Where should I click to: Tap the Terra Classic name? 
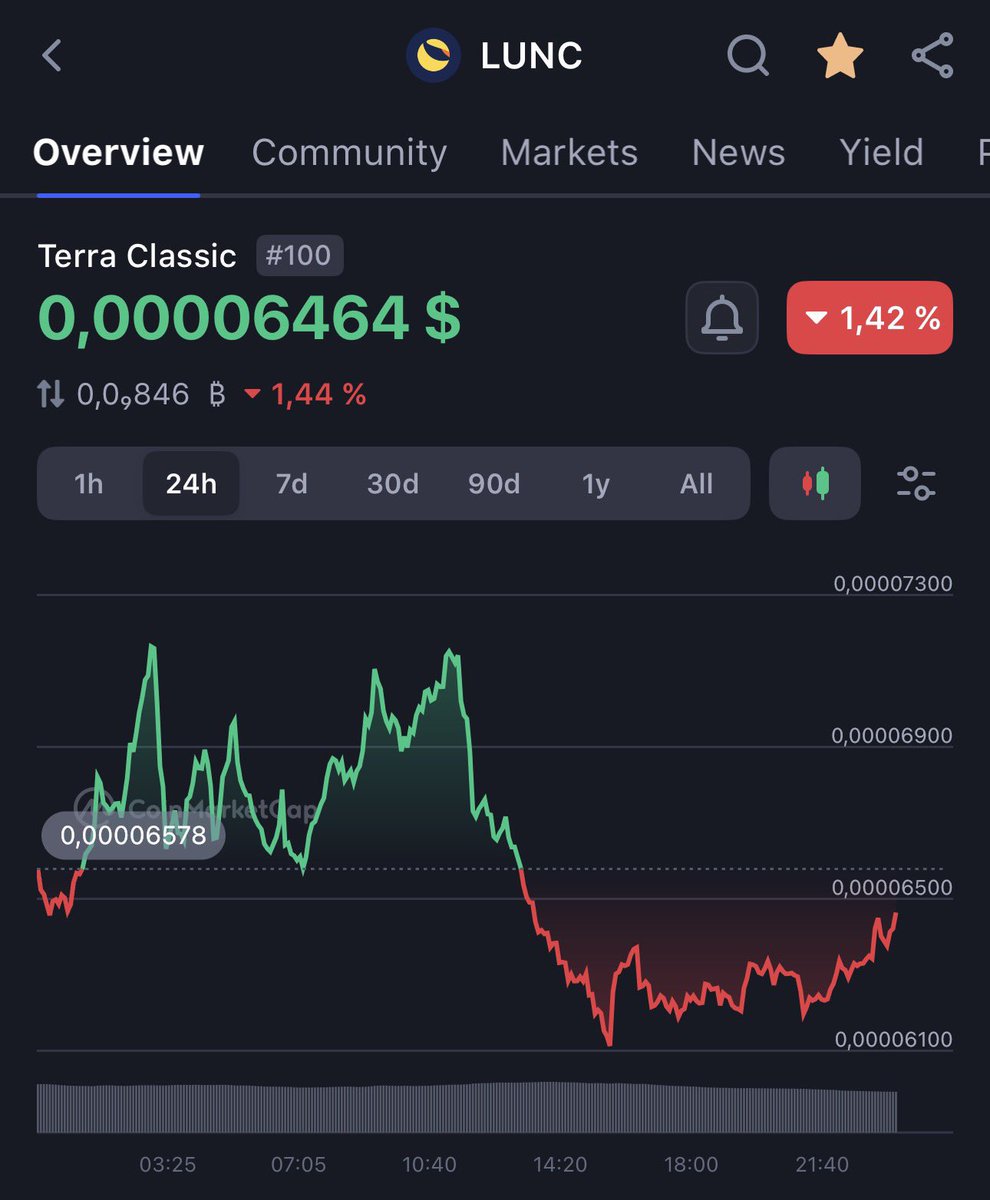137,256
